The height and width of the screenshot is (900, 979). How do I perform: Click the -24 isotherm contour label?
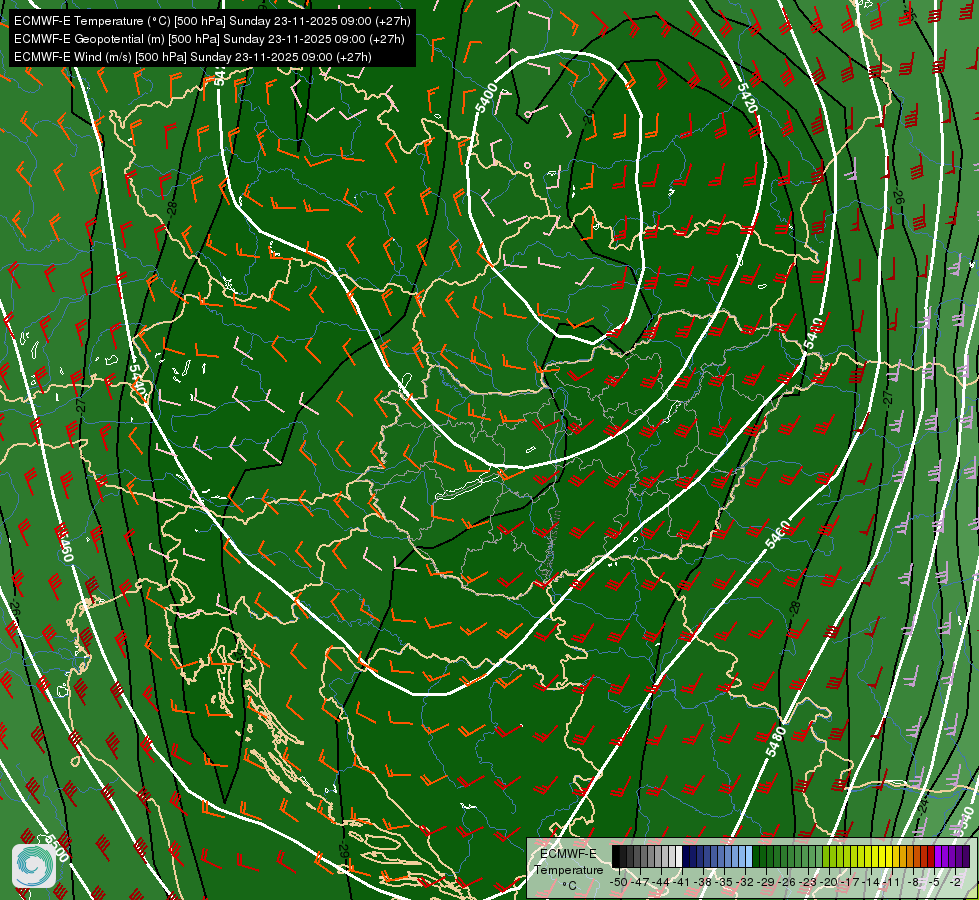point(922,807)
